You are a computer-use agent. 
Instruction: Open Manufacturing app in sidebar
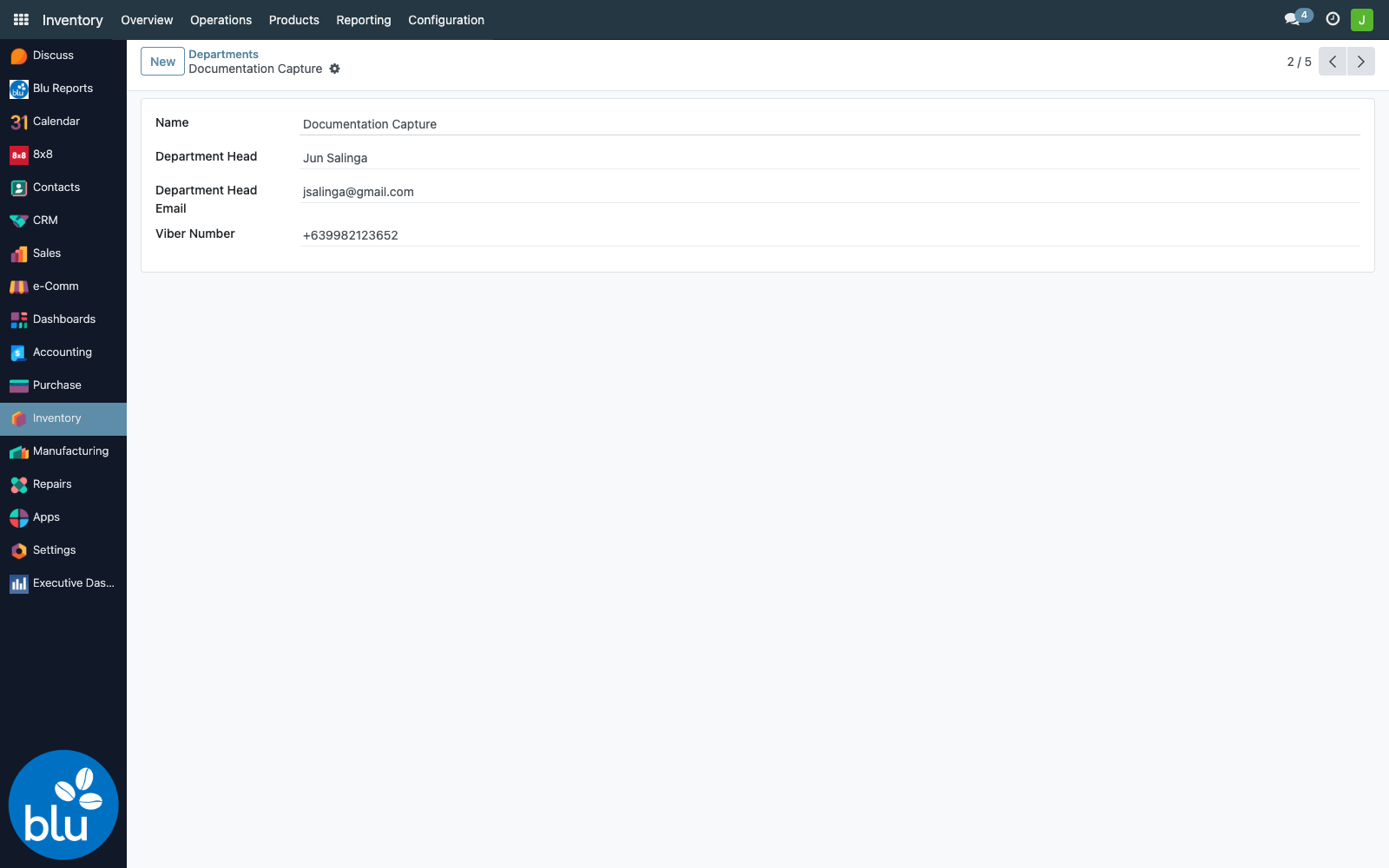pos(63,451)
